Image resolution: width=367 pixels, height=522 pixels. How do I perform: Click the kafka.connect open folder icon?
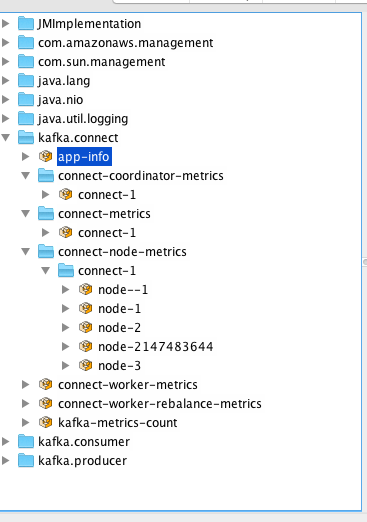click(26, 137)
